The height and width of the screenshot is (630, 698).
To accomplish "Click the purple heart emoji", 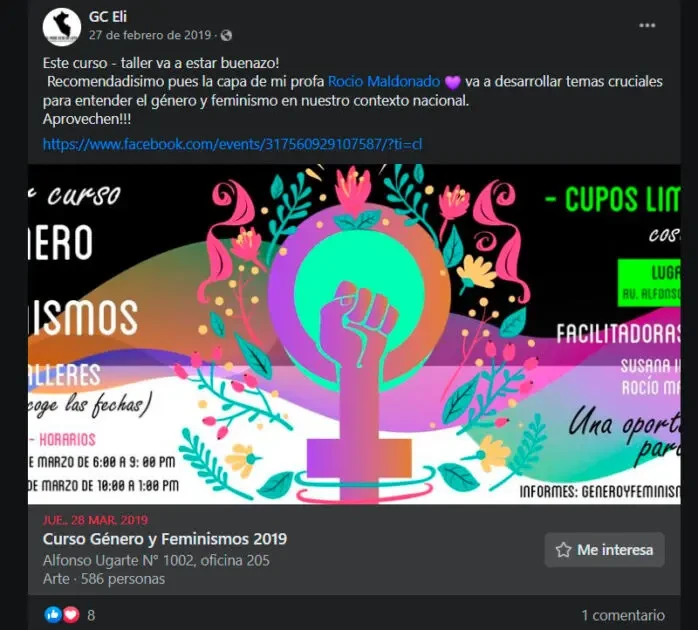I will pos(453,82).
